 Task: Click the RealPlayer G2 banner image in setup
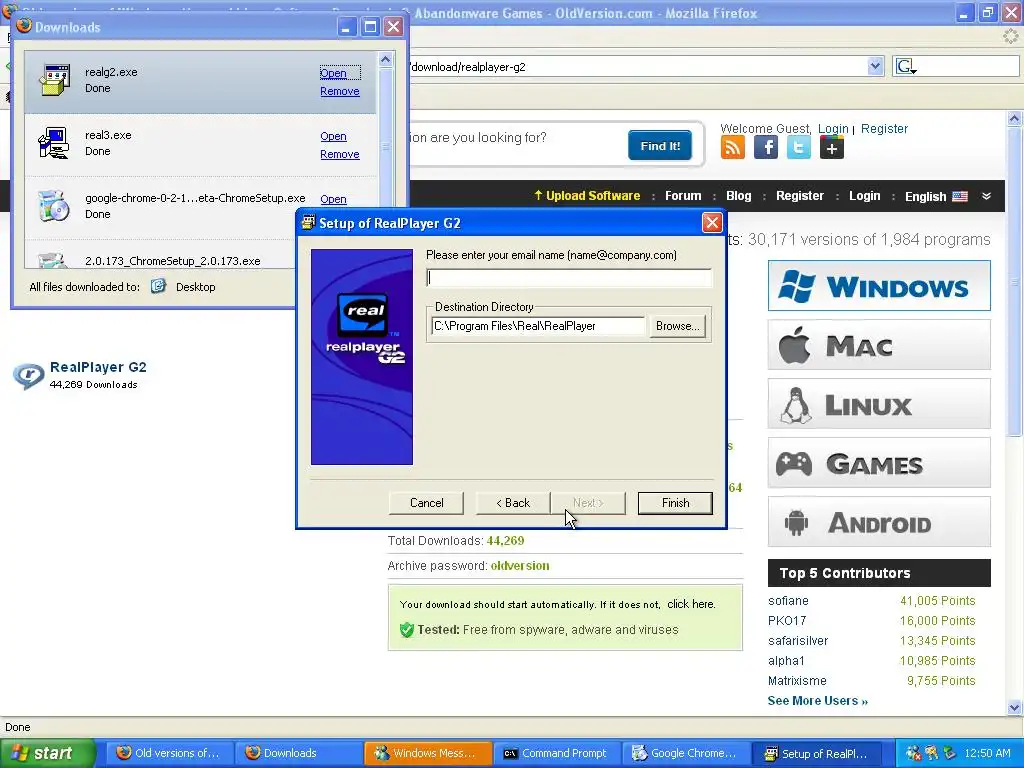pos(362,357)
